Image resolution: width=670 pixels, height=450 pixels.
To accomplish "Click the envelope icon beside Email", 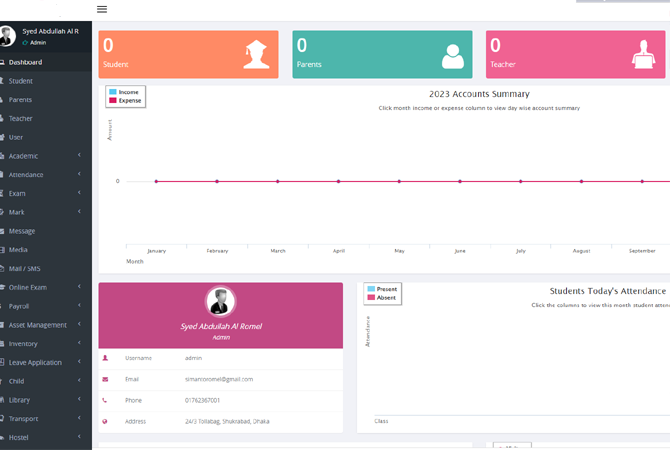I will pos(105,379).
